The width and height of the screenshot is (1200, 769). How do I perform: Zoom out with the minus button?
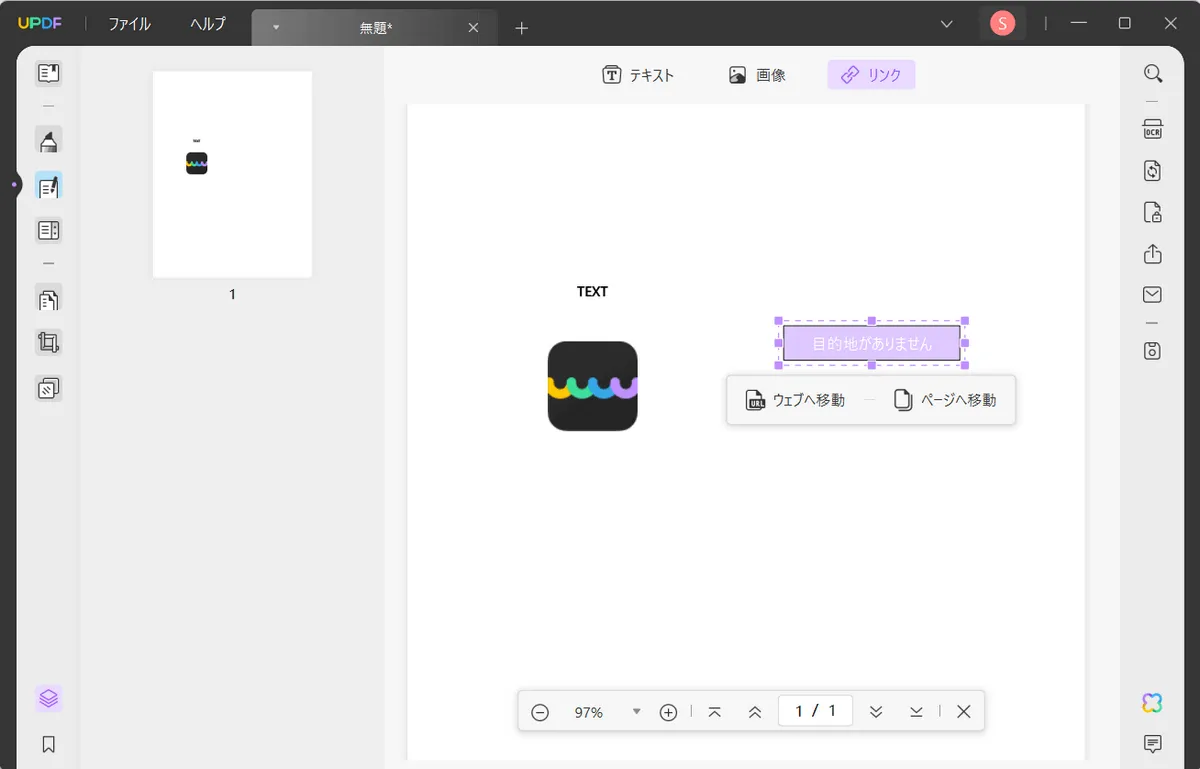[540, 712]
